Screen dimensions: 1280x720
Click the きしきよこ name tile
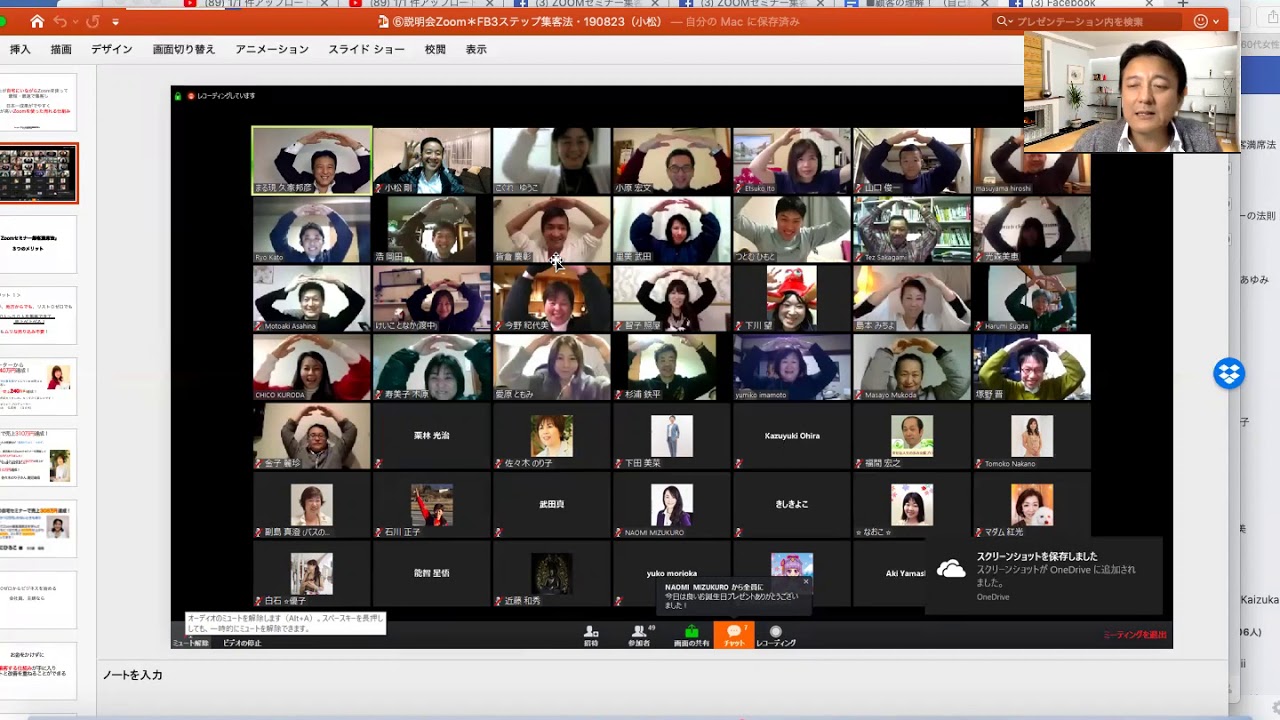coord(792,505)
